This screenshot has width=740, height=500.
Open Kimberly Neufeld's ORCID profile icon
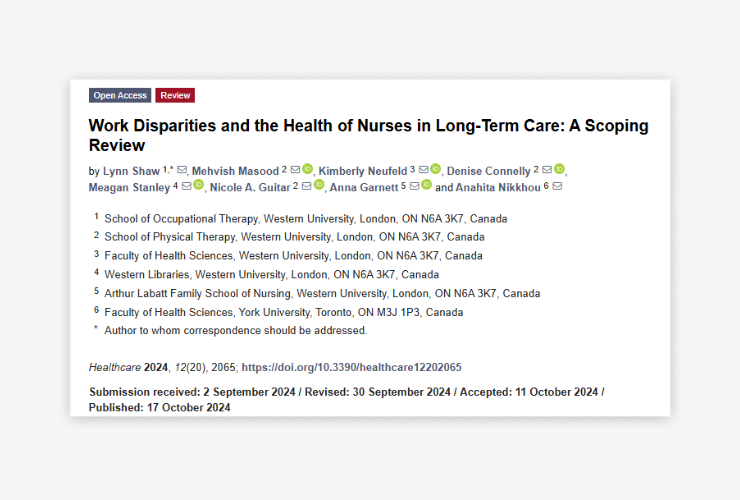[x=436, y=170]
